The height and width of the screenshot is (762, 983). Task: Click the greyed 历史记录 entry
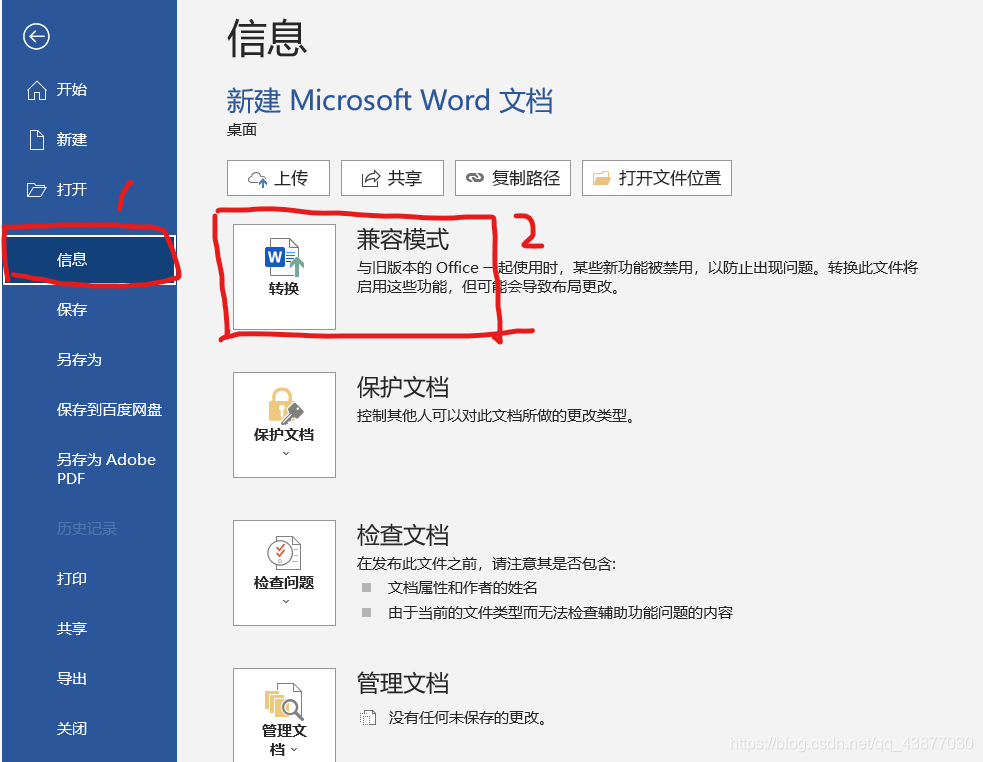coord(87,529)
